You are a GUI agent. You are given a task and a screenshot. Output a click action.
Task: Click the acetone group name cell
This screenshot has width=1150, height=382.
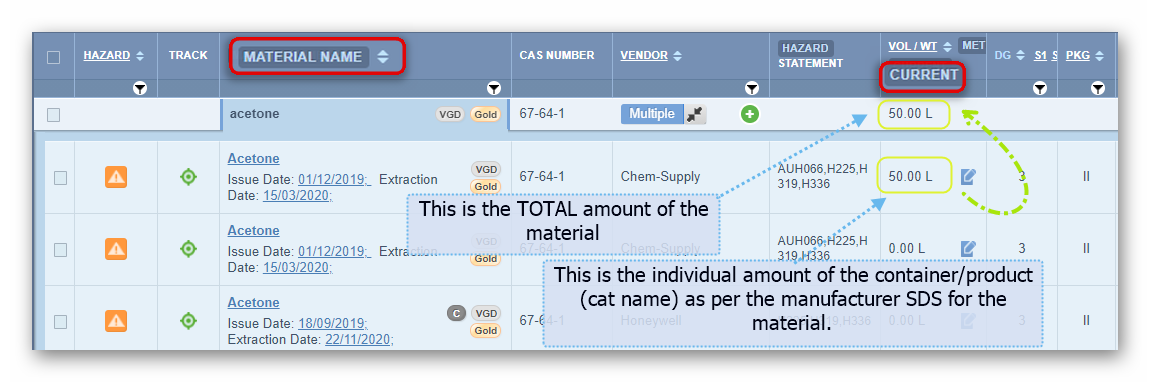tap(365, 114)
